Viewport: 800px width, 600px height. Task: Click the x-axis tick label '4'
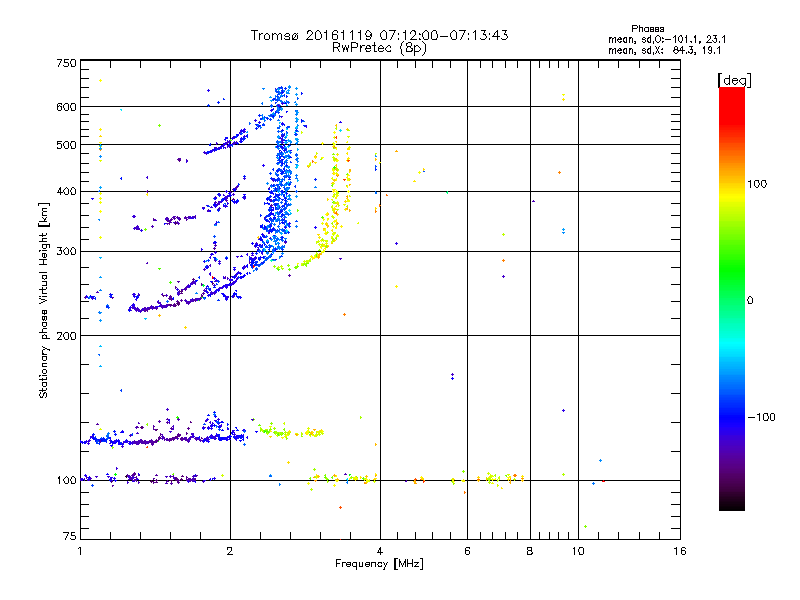[380, 551]
